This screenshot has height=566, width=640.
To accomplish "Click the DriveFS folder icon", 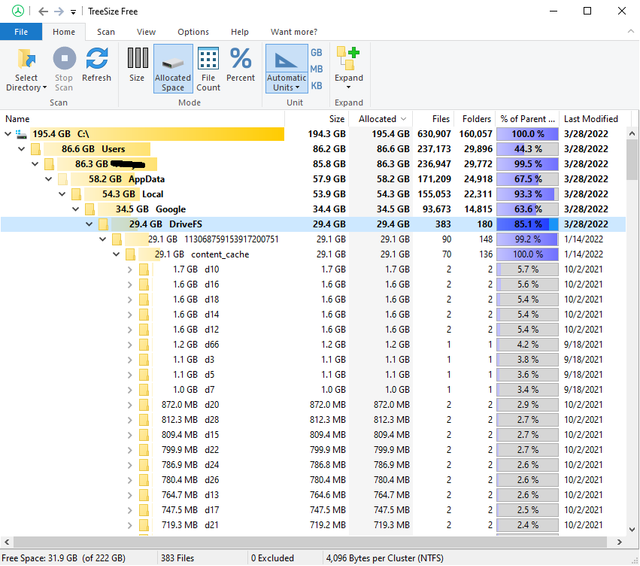I will pyautogui.click(x=104, y=224).
